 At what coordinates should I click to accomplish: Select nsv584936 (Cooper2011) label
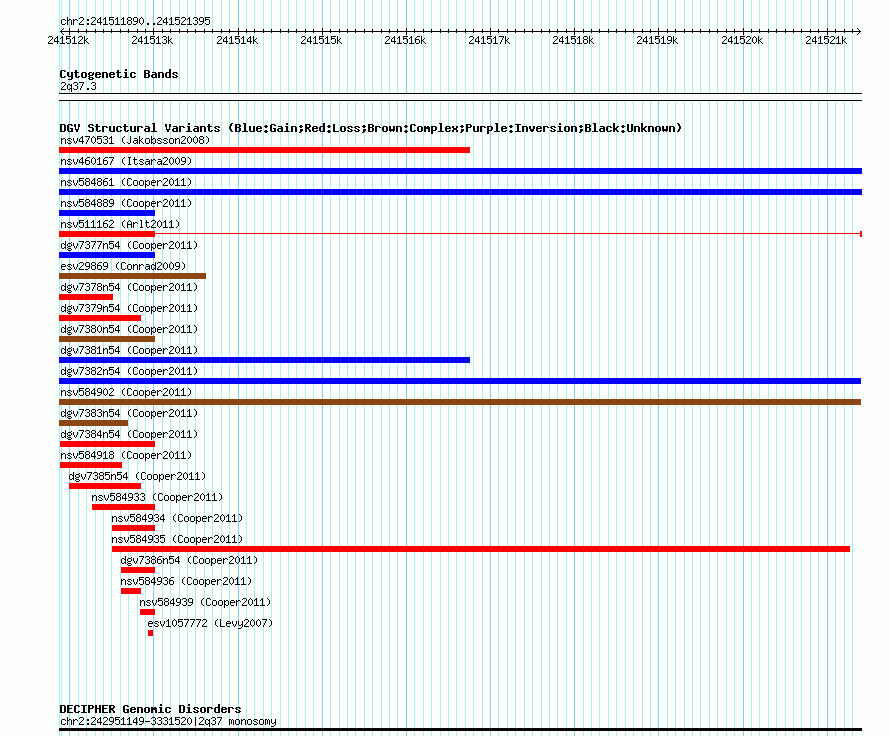(186, 581)
